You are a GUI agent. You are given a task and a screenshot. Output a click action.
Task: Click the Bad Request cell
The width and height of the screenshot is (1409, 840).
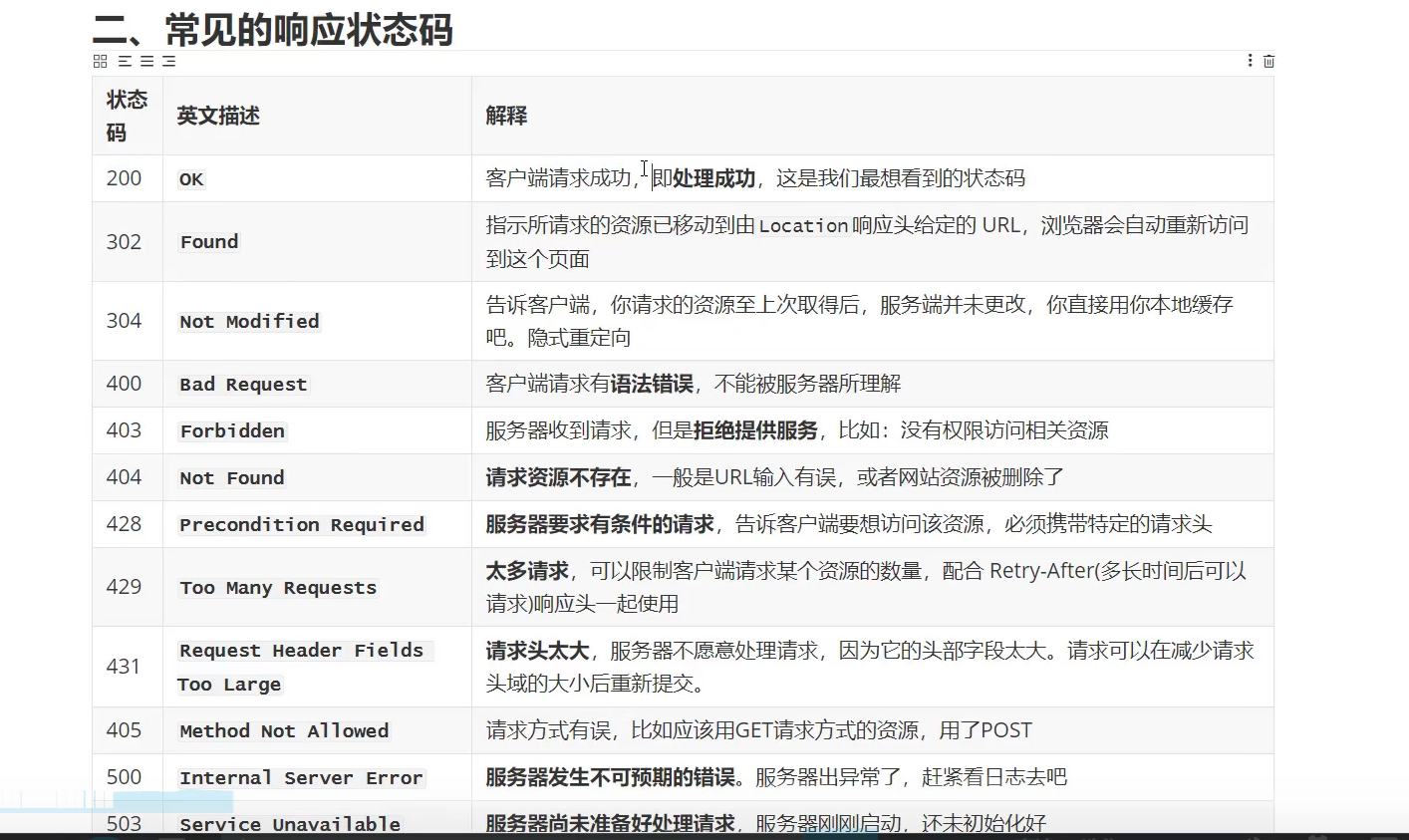(x=317, y=384)
